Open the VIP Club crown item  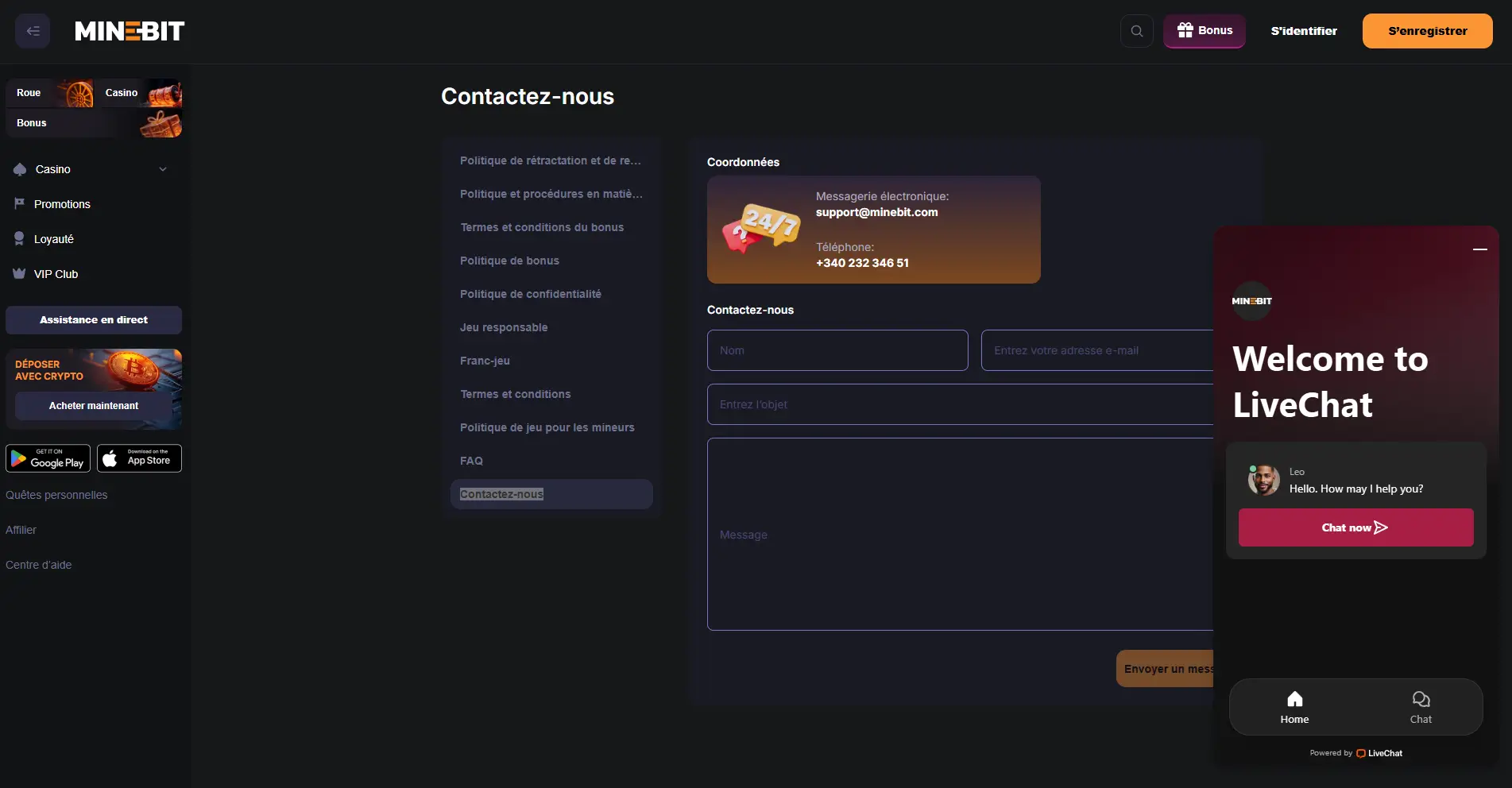pos(56,274)
